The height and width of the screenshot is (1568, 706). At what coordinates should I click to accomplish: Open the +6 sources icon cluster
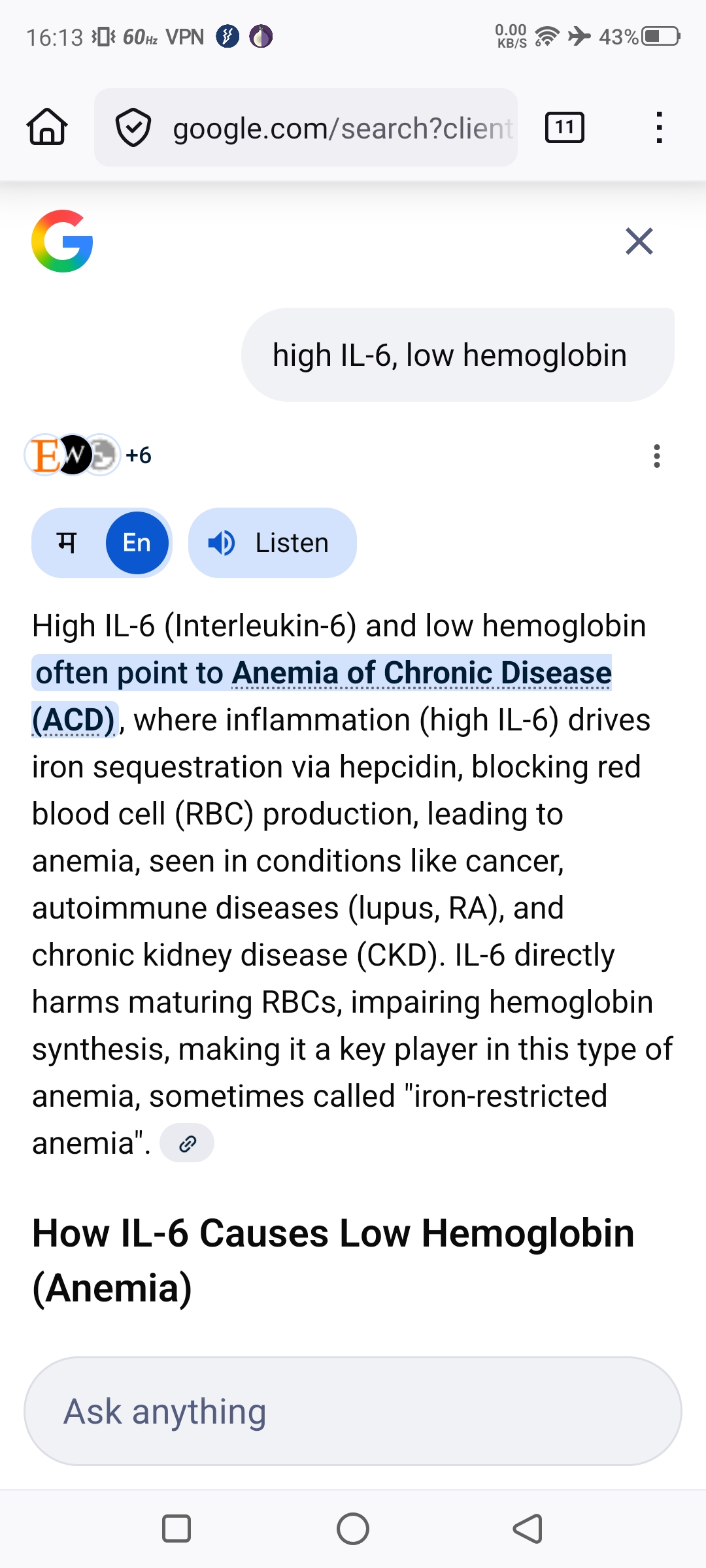pyautogui.click(x=88, y=455)
